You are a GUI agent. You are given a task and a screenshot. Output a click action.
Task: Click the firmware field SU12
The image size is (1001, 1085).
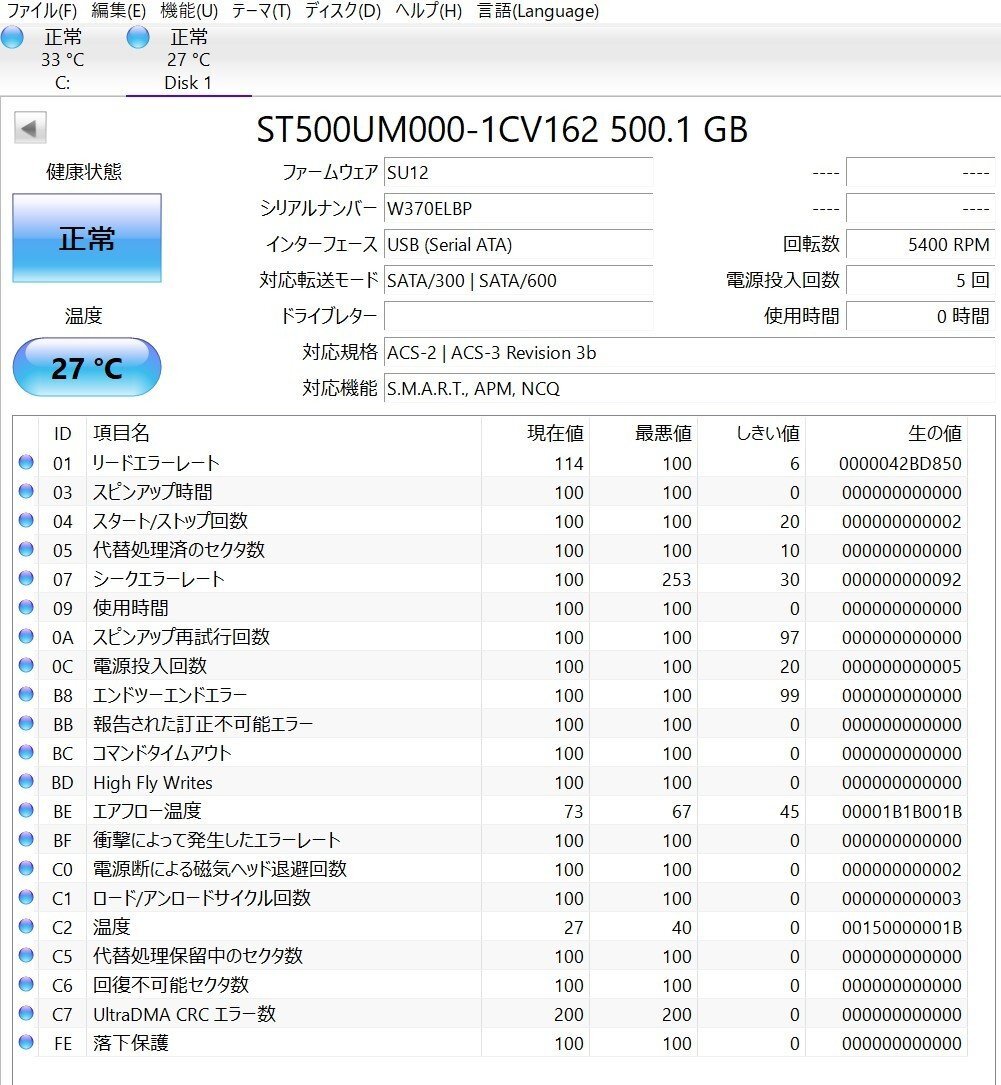pyautogui.click(x=518, y=172)
